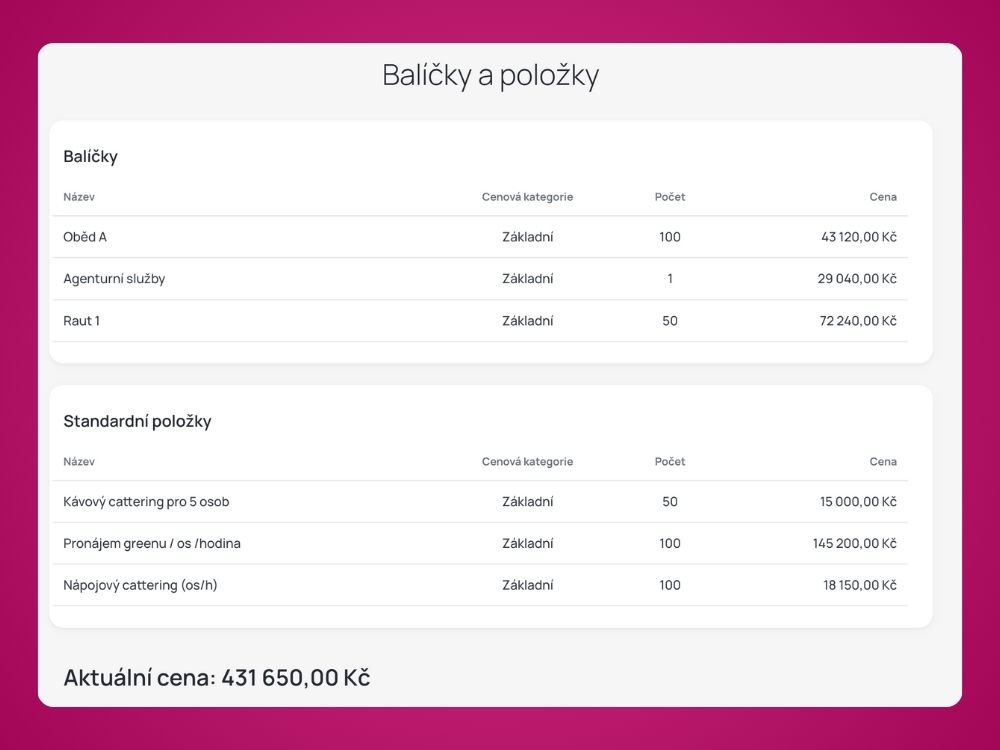
Task: Click Počet header in Balíčky table
Action: (x=670, y=197)
